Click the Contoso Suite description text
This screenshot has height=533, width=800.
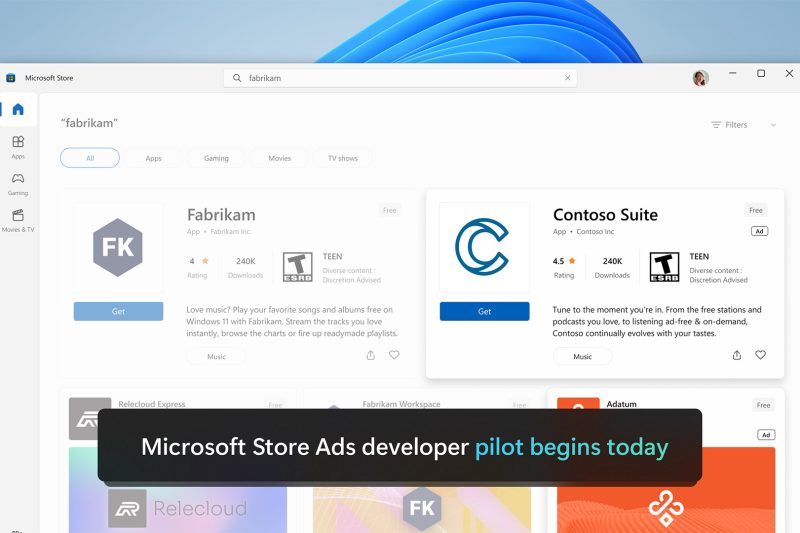pyautogui.click(x=657, y=321)
